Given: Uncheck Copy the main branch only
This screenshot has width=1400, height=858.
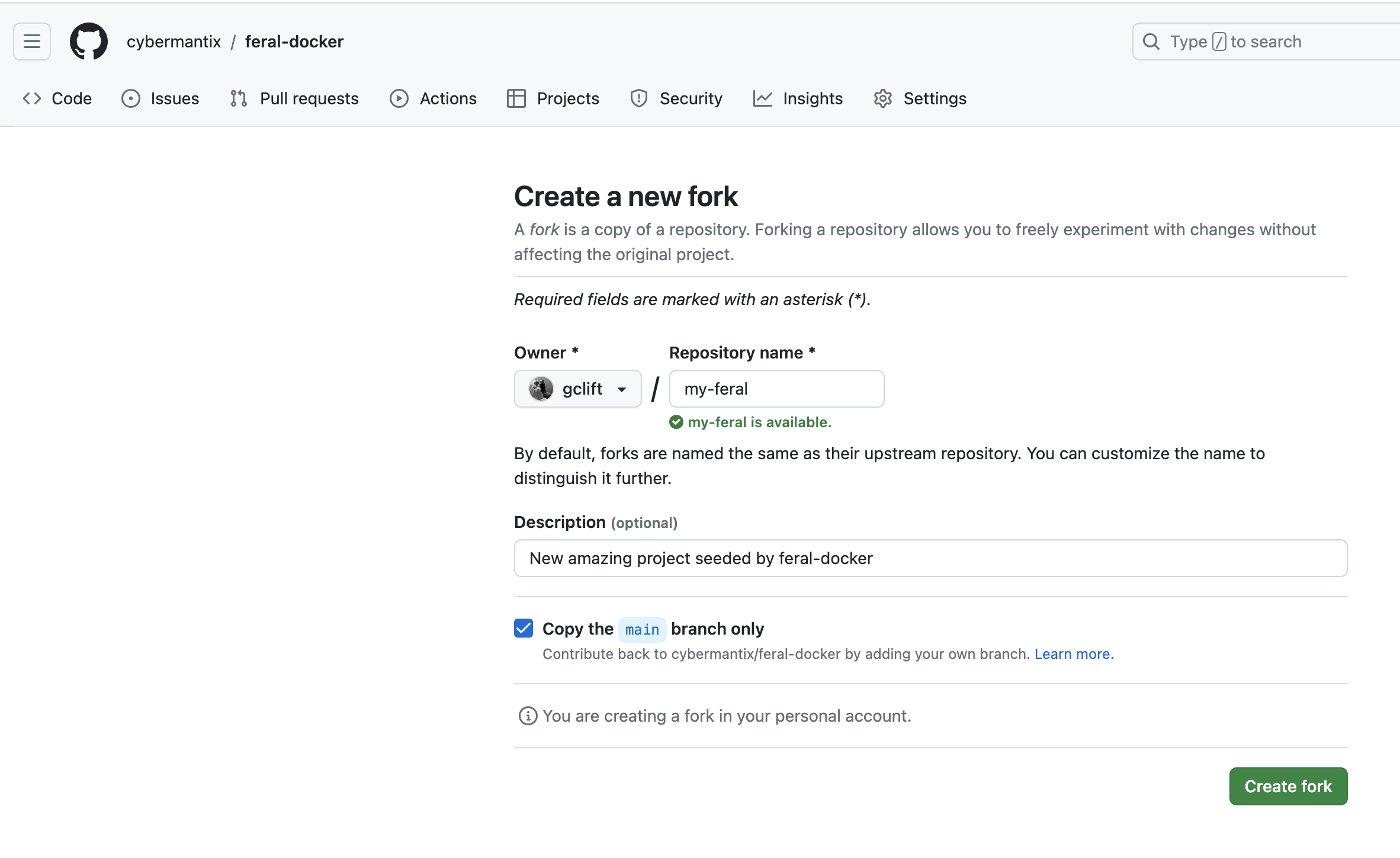Looking at the screenshot, I should point(524,628).
